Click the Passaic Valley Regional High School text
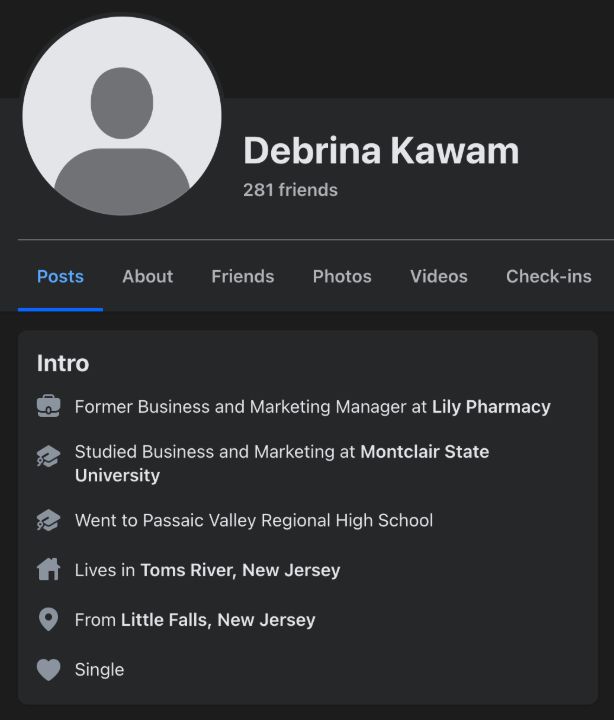The height and width of the screenshot is (720, 614). [288, 520]
